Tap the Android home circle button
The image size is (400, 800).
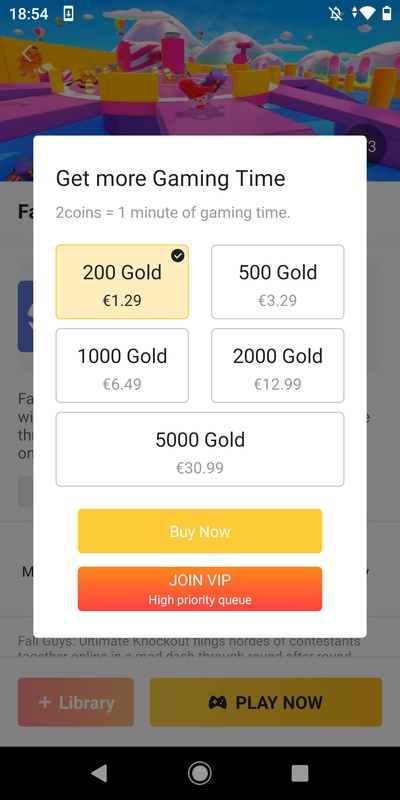pos(199,773)
